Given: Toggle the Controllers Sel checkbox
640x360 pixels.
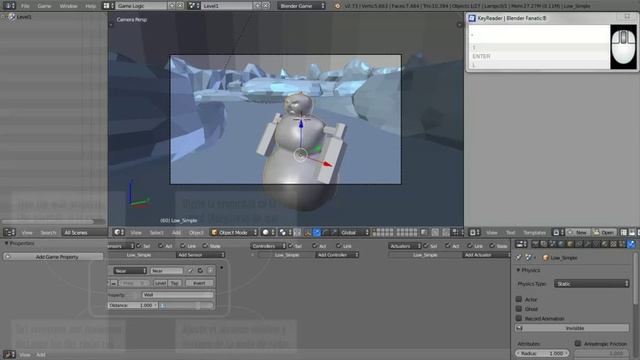Looking at the screenshot, I should coord(291,246).
